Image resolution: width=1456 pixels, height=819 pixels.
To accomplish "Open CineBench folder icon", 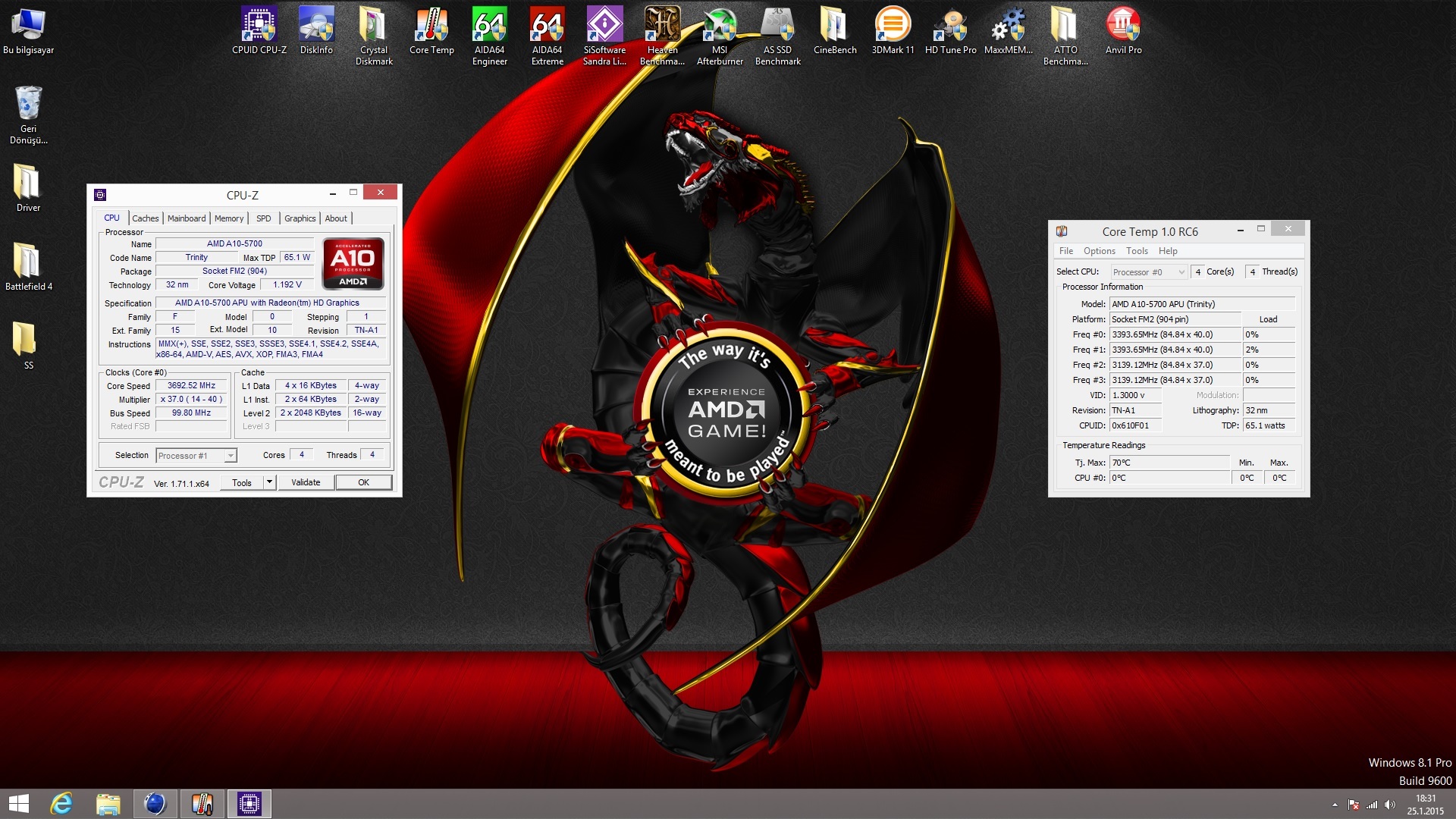I will click(x=835, y=30).
